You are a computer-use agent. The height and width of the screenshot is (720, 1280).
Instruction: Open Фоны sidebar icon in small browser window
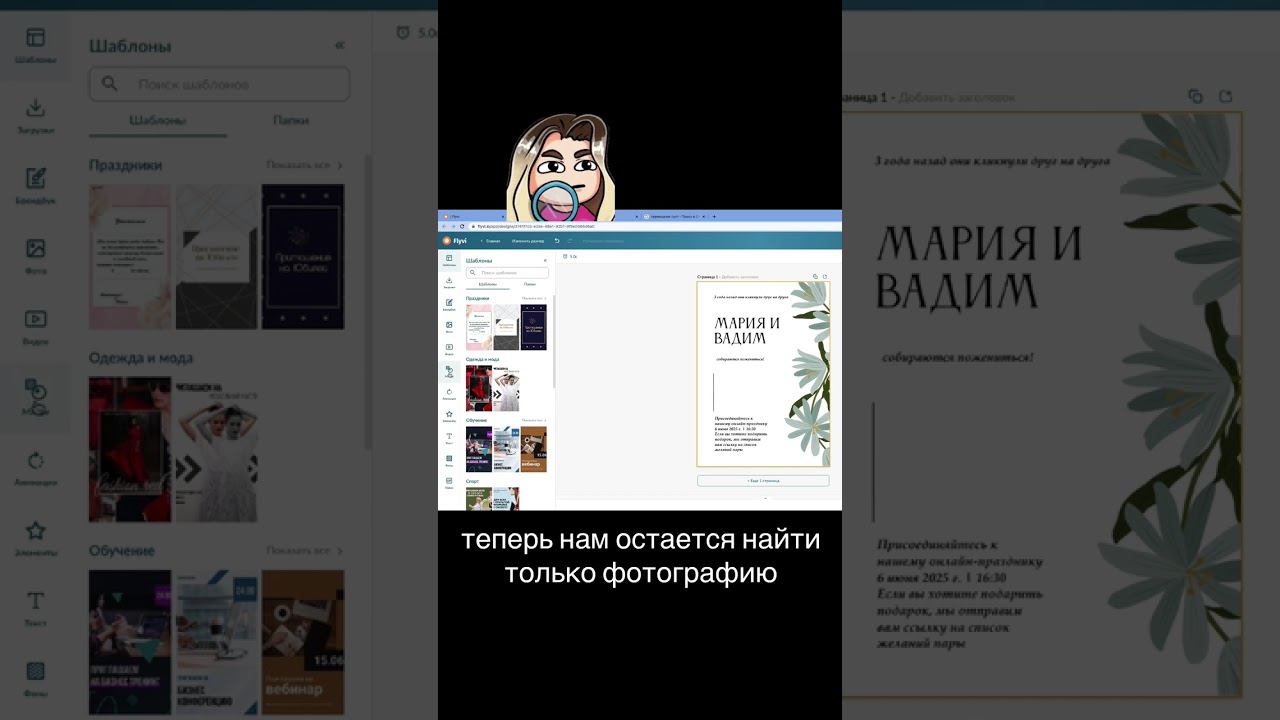tap(449, 461)
